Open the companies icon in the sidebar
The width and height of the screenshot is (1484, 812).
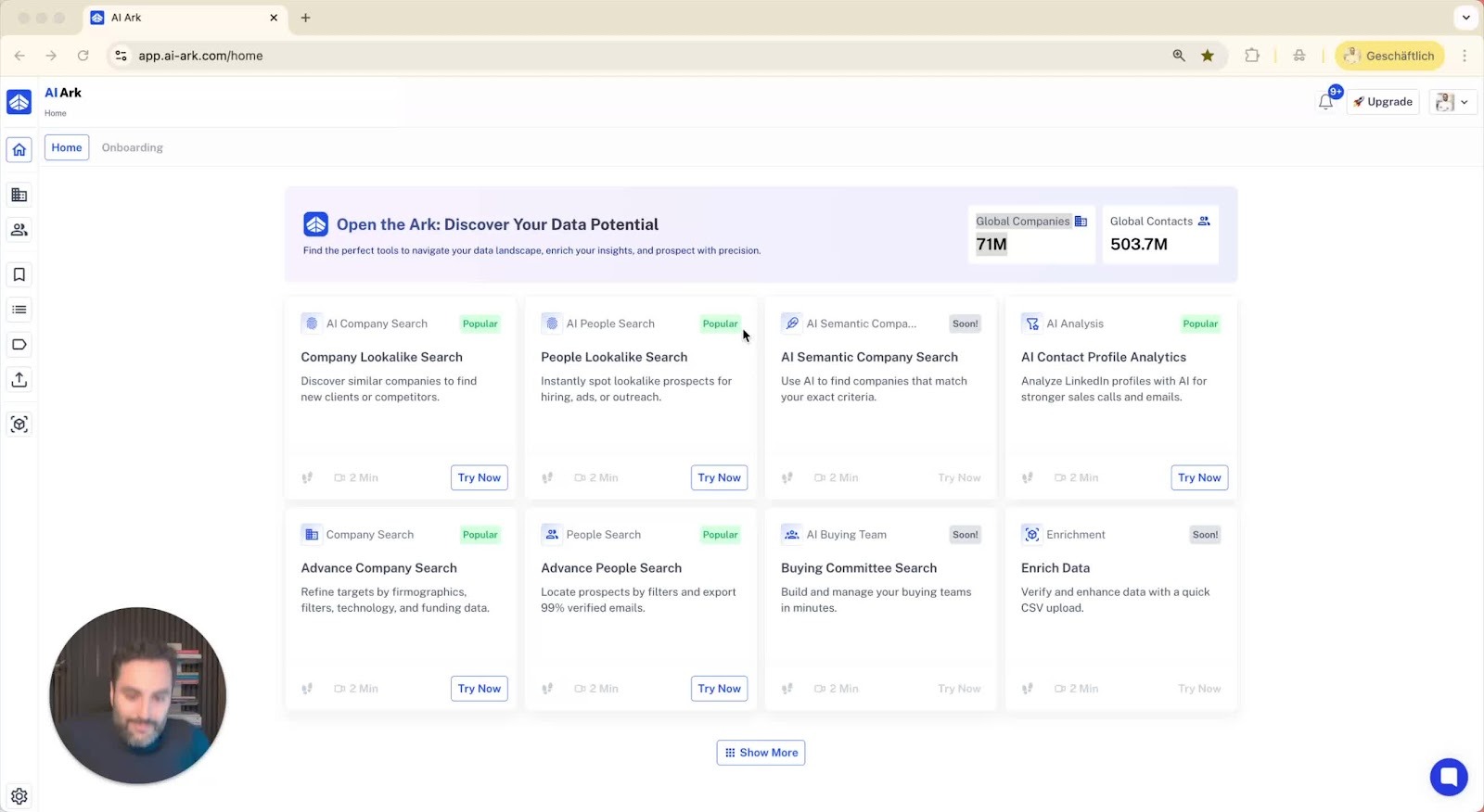(19, 195)
